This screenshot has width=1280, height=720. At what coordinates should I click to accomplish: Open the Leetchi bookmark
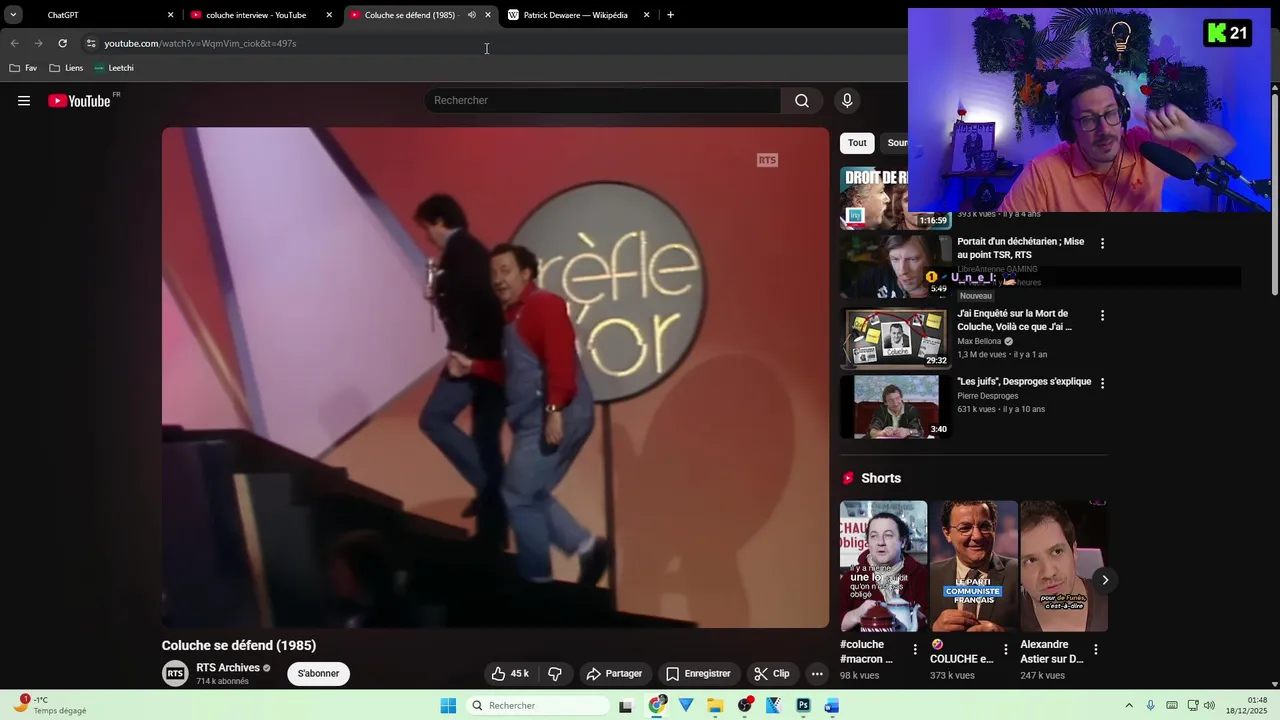click(114, 68)
